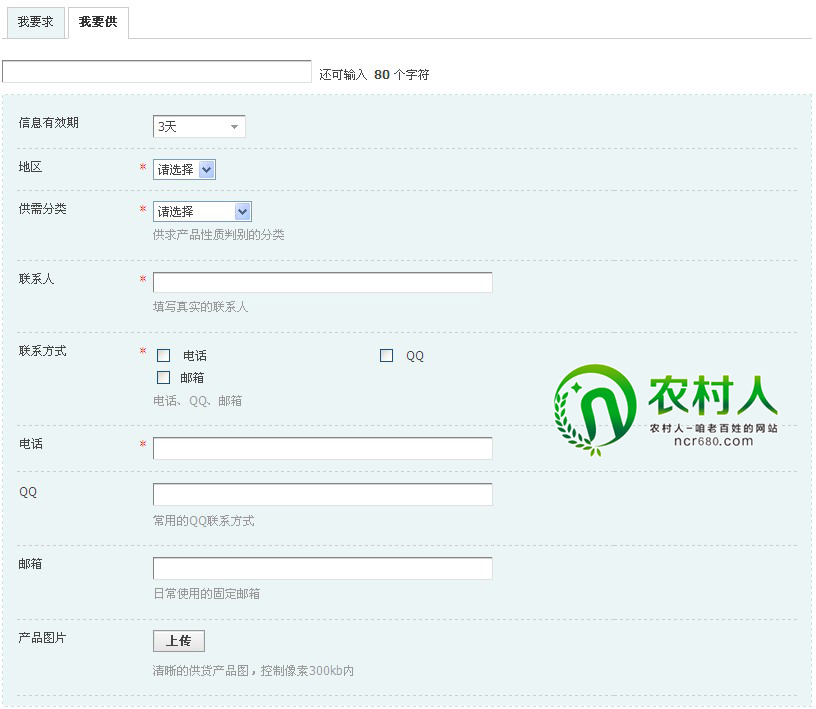Click the title input field with 80-character limit
816x709 pixels.
[x=157, y=71]
